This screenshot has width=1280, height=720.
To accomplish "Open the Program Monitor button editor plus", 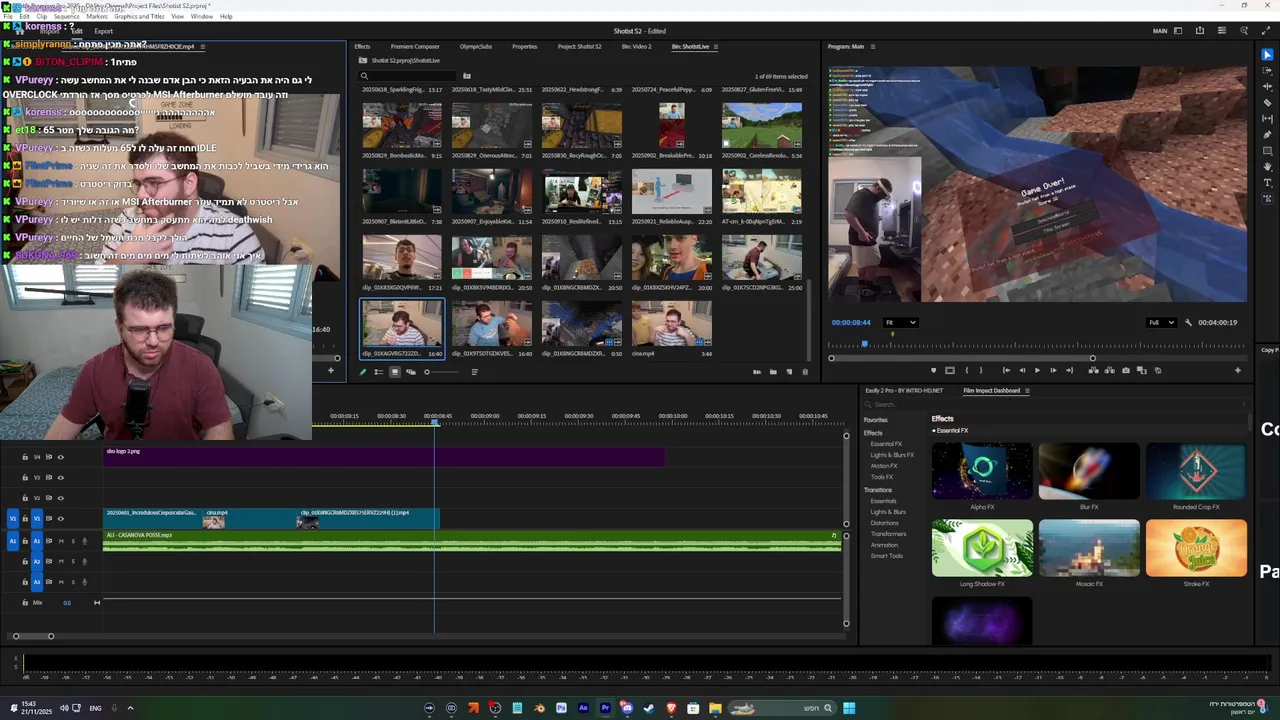I will pos(1237,370).
